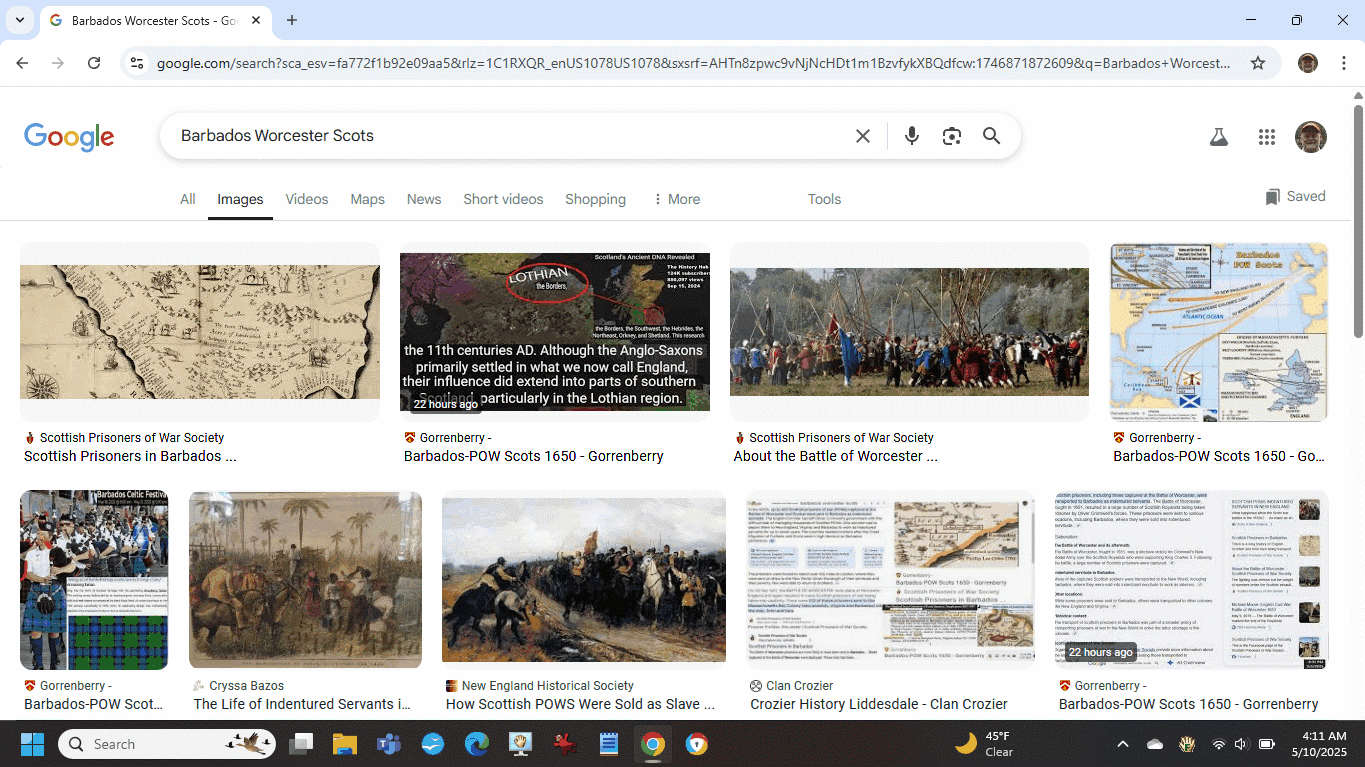The height and width of the screenshot is (767, 1365).
Task: Open the Tools filter options
Action: (824, 199)
